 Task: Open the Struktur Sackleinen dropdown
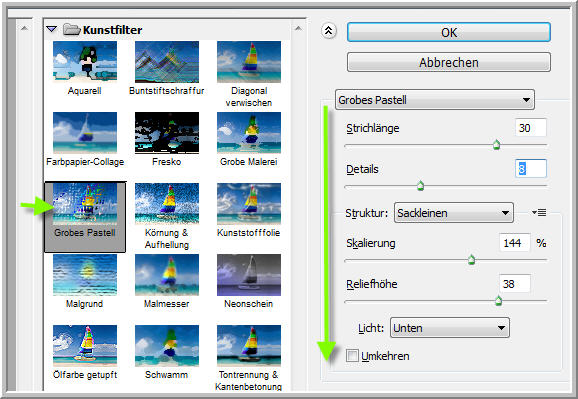(x=453, y=213)
